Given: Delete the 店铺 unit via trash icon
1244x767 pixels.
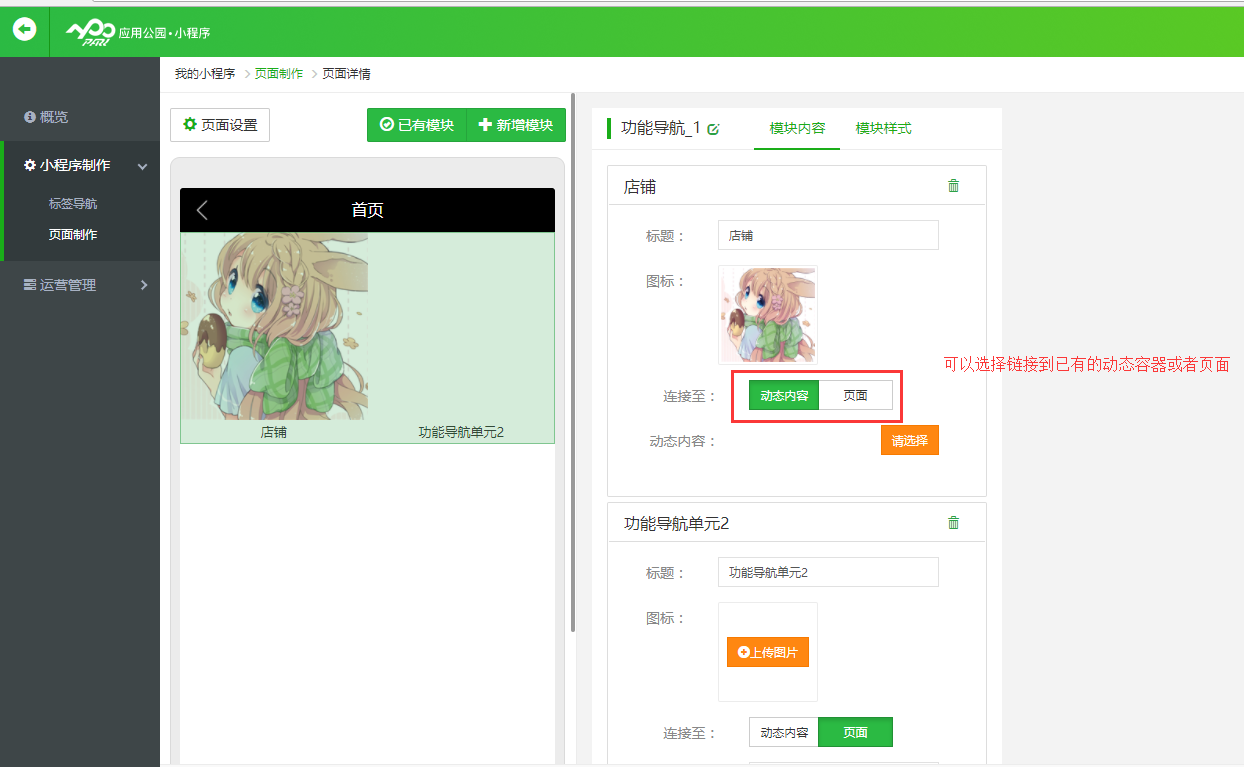Looking at the screenshot, I should [953, 186].
